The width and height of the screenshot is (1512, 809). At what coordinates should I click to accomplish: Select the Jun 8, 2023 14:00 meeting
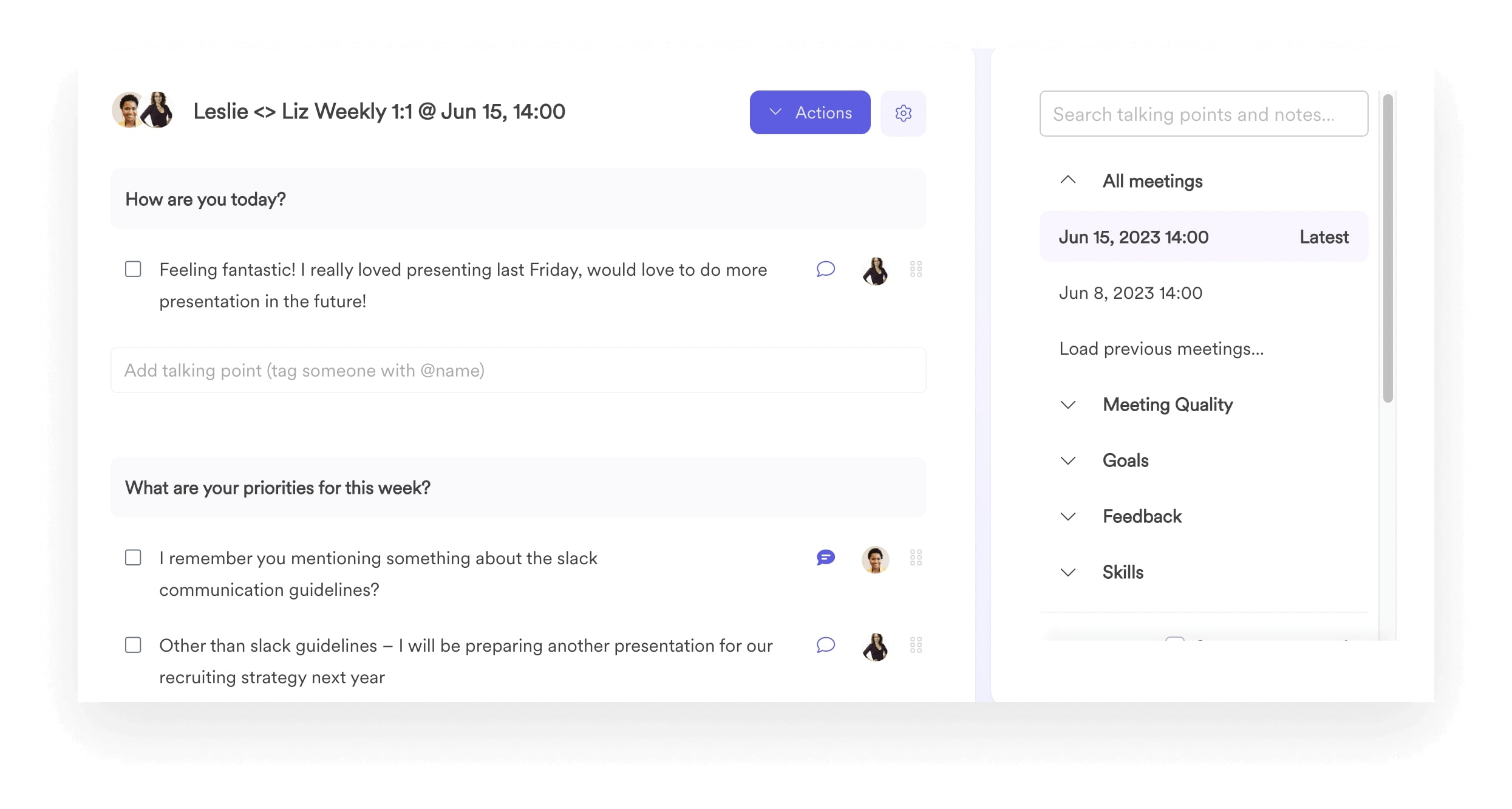point(1130,293)
